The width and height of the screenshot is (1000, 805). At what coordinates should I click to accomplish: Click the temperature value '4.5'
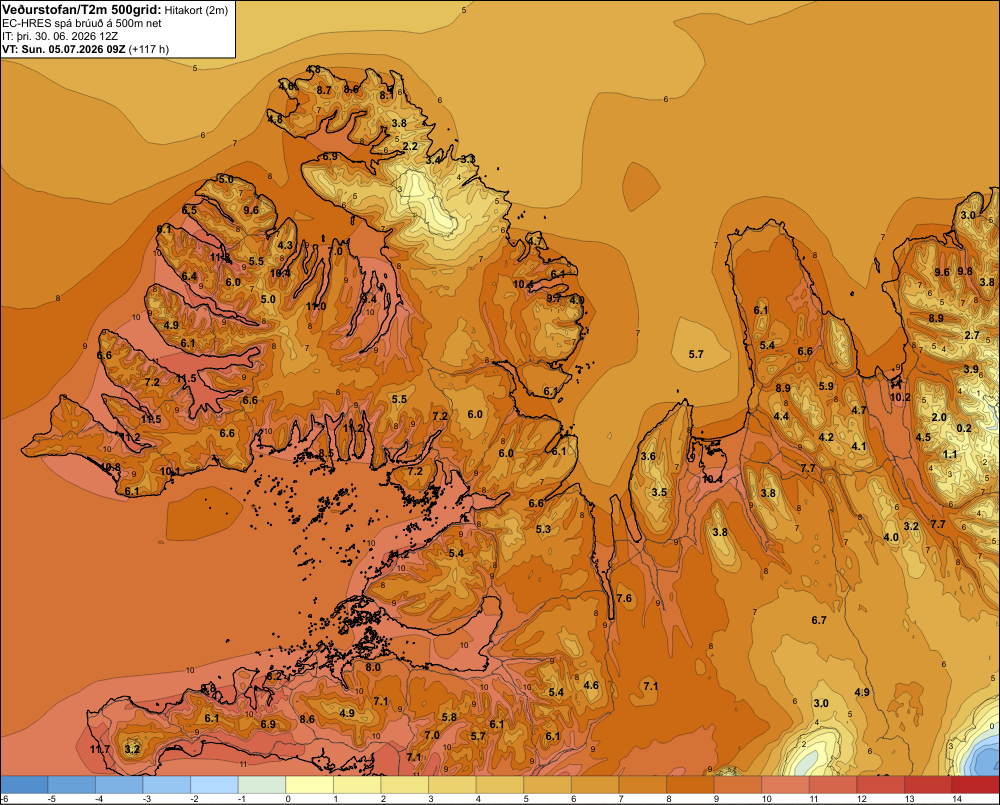(923, 437)
